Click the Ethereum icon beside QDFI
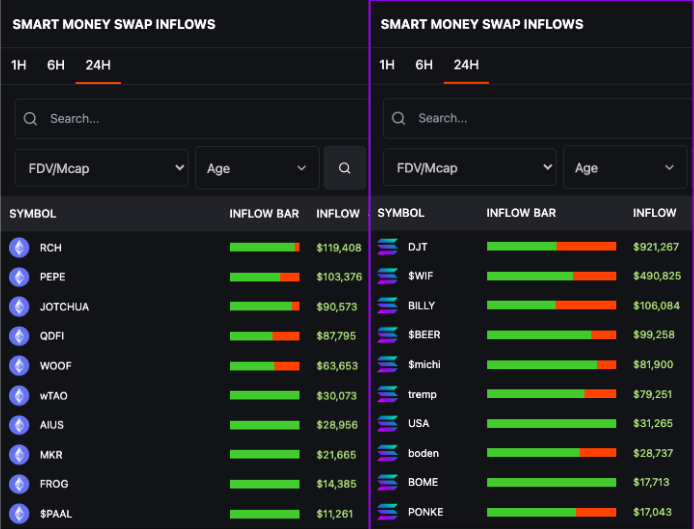 click(19, 336)
